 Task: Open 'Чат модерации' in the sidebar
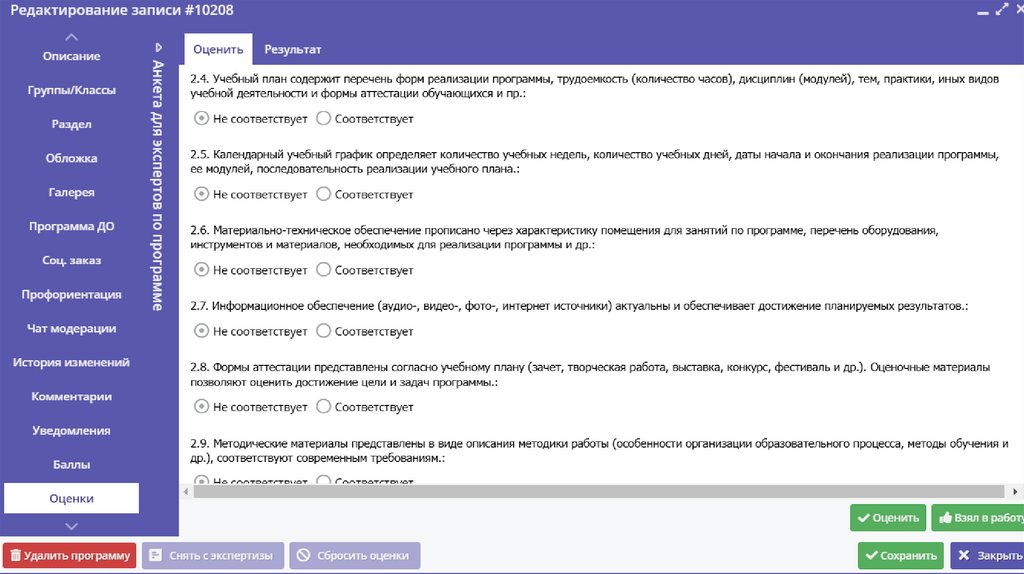[x=71, y=328]
